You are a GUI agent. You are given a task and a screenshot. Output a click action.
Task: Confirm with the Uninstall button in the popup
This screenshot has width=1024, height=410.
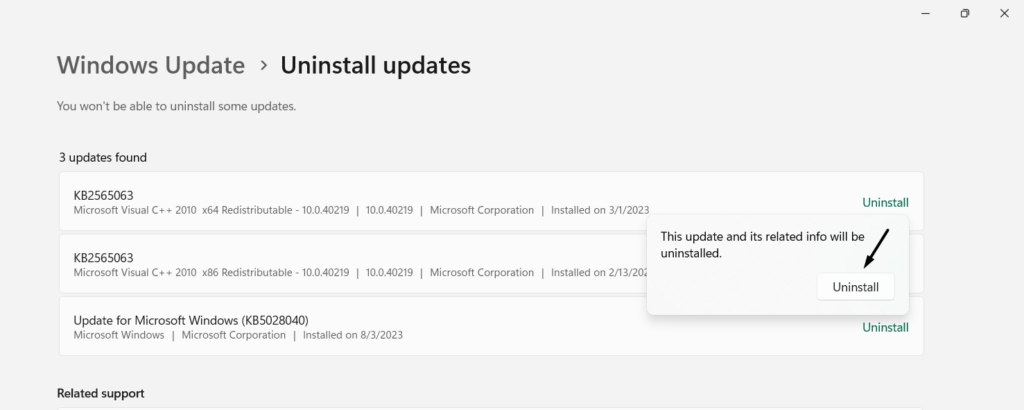pos(855,287)
